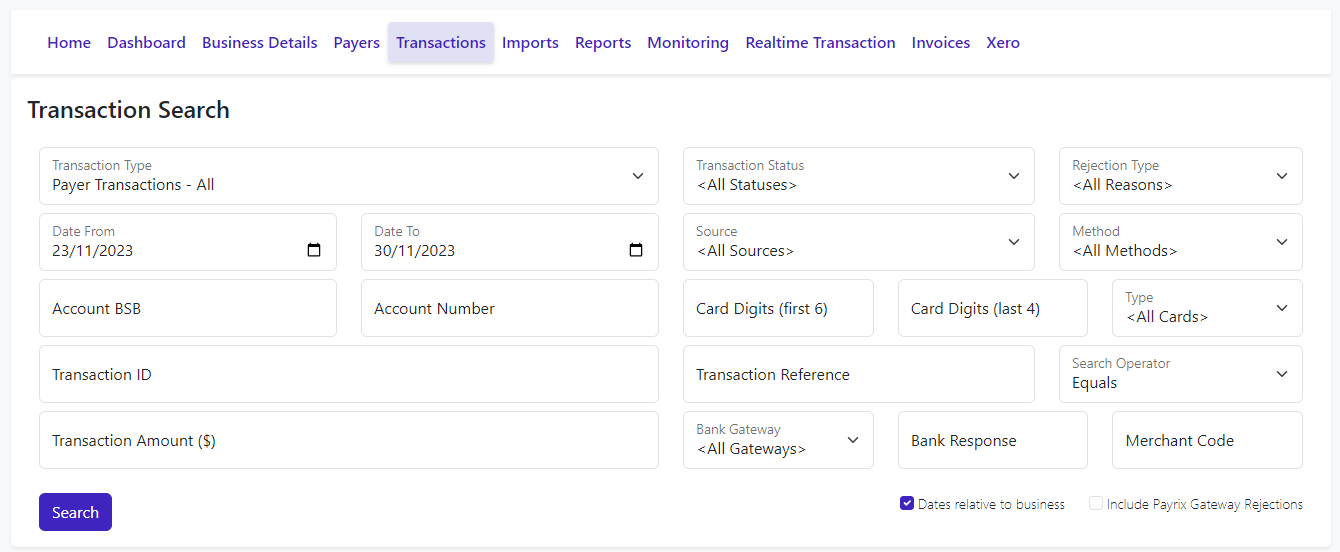Expand the Search Operator dropdown
Image resolution: width=1340 pixels, height=552 pixels.
coord(1180,374)
